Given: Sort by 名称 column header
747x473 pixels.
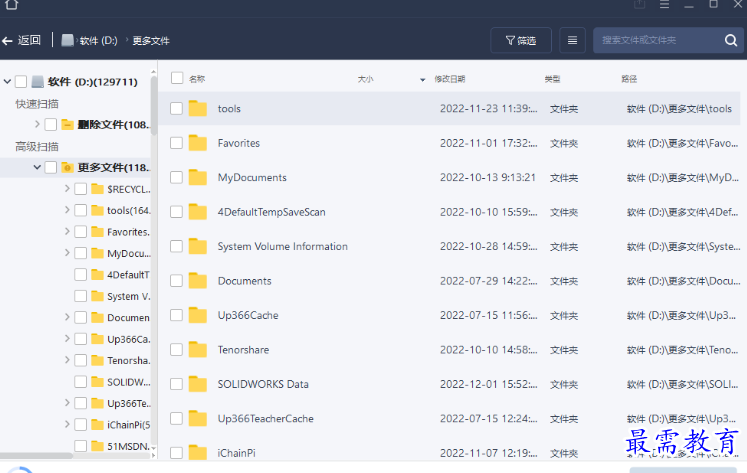Looking at the screenshot, I should click(197, 79).
